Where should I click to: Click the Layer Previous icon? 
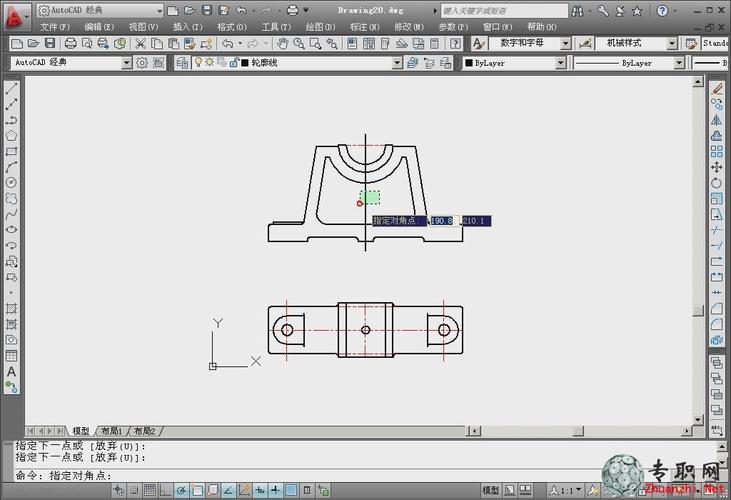click(428, 62)
